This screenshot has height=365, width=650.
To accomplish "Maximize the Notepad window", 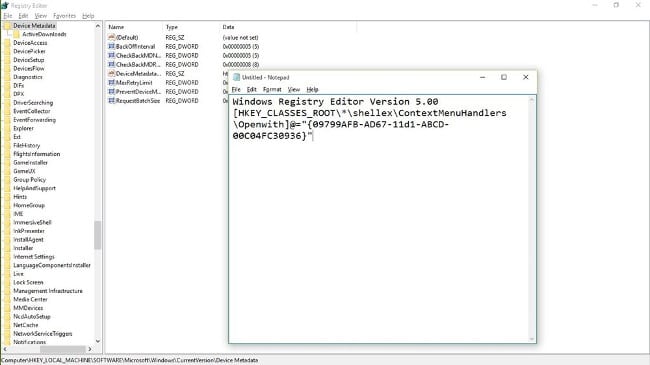I will click(x=504, y=77).
